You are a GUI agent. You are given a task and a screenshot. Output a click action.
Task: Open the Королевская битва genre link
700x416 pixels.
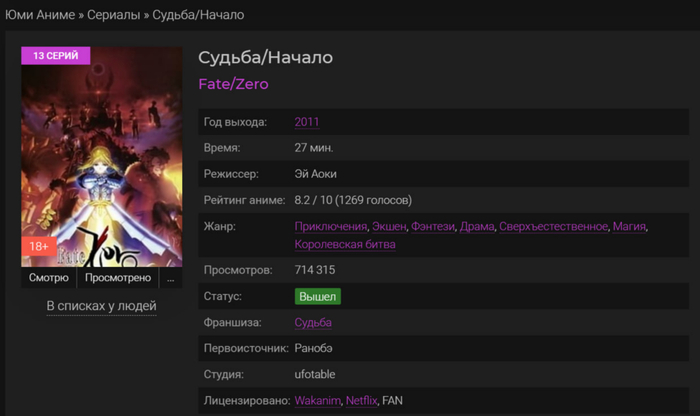(x=345, y=245)
